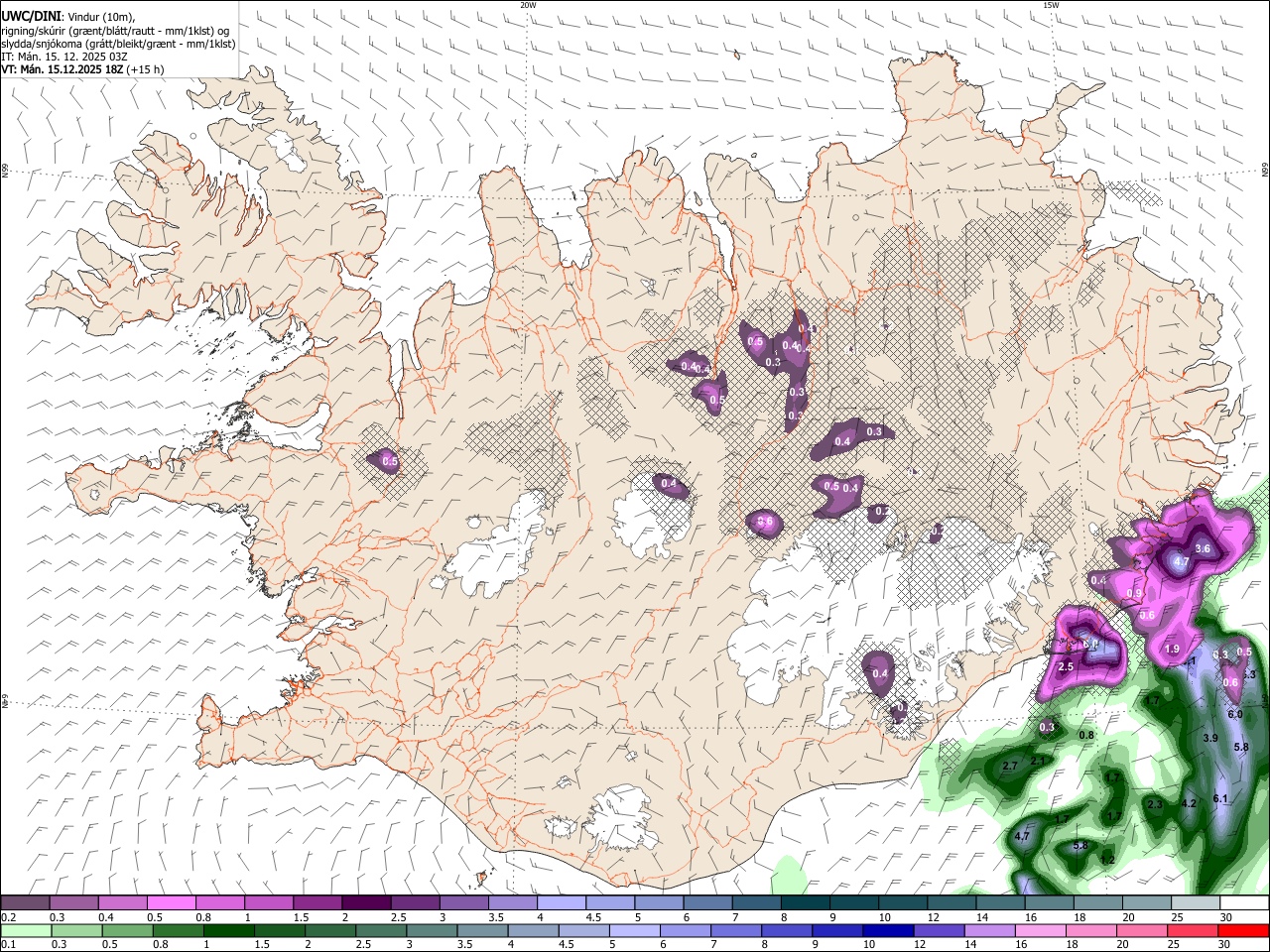Click the 0.4 label on the upper legend

(106, 917)
